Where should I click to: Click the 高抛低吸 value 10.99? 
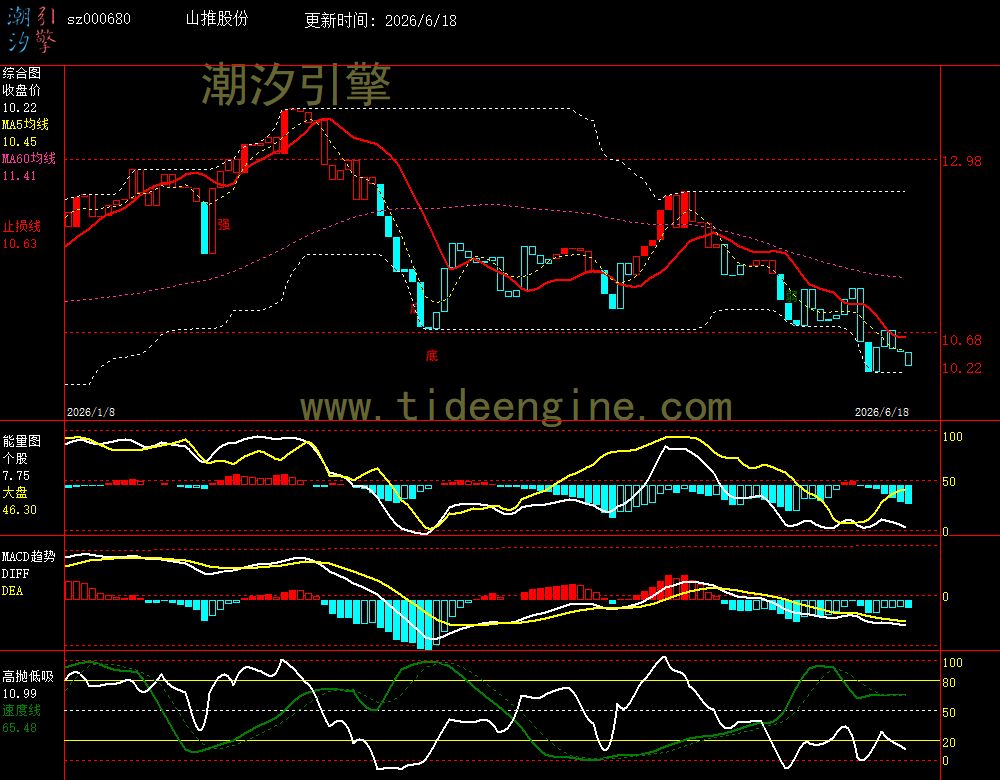pyautogui.click(x=20, y=693)
